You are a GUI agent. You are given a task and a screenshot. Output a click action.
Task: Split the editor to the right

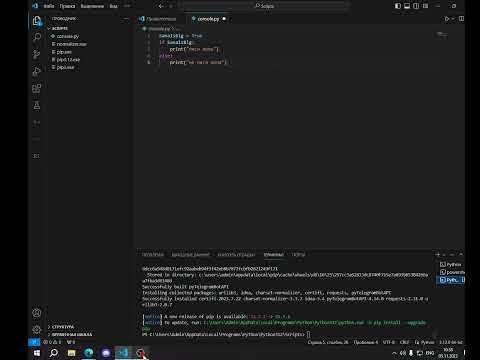coord(461,19)
